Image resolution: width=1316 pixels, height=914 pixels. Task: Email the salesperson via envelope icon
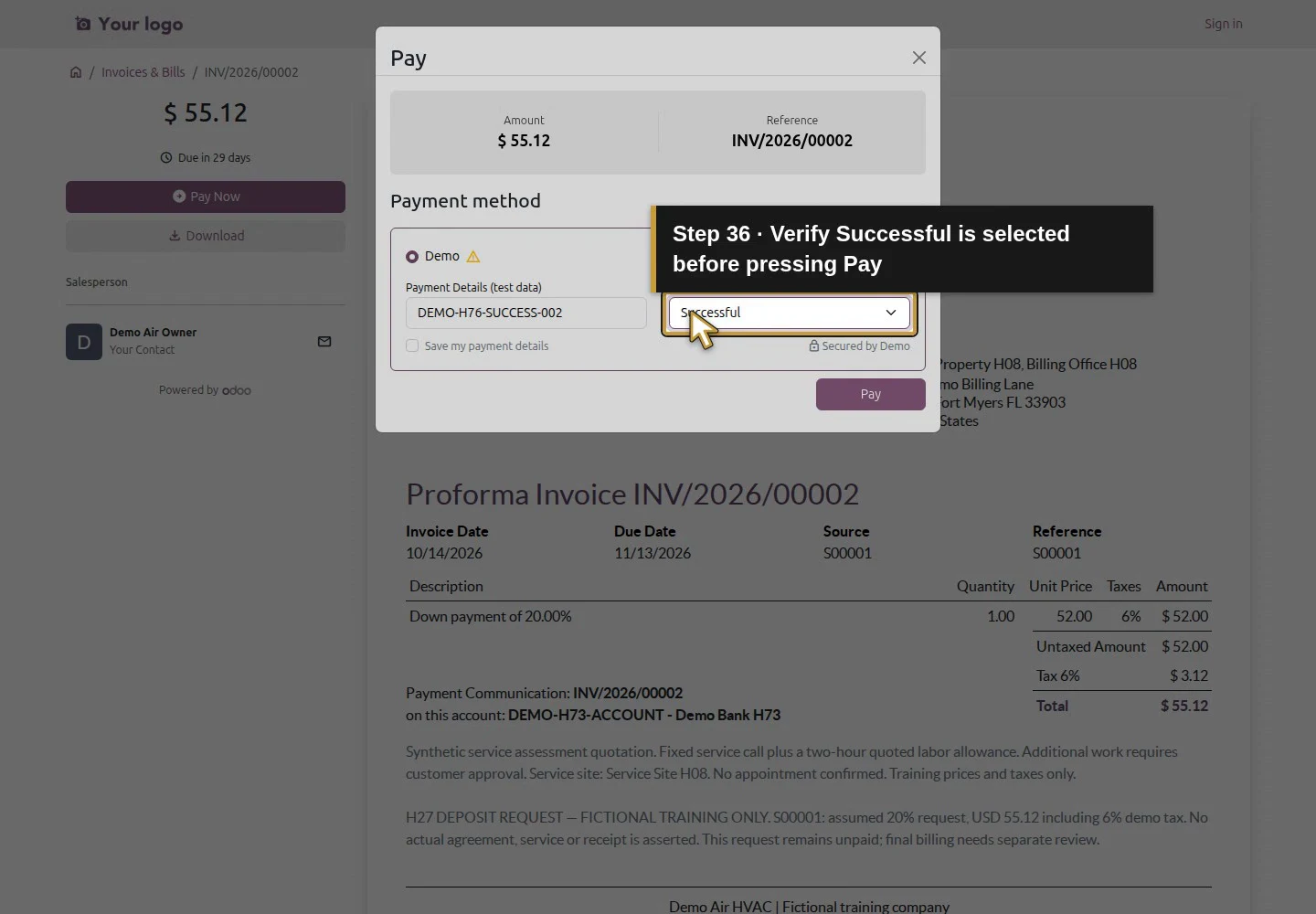click(324, 342)
